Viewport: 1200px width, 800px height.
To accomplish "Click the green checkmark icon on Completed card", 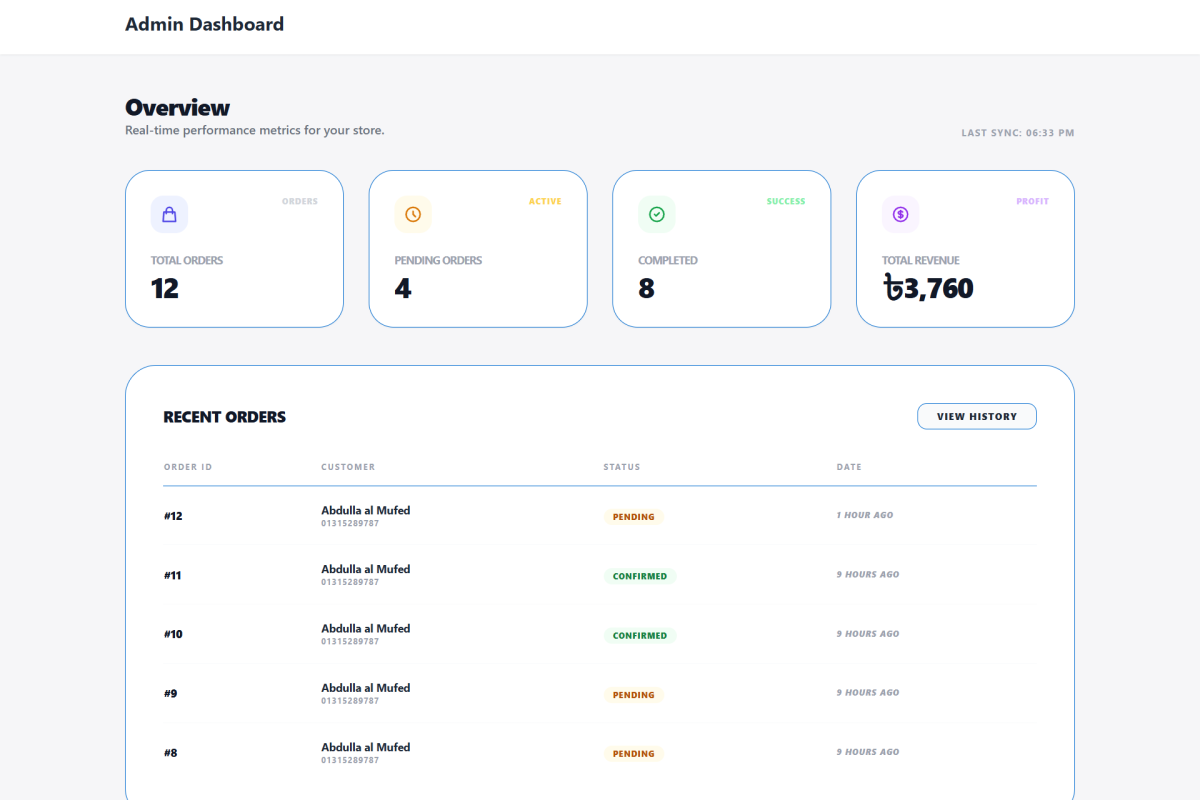I will coord(657,214).
